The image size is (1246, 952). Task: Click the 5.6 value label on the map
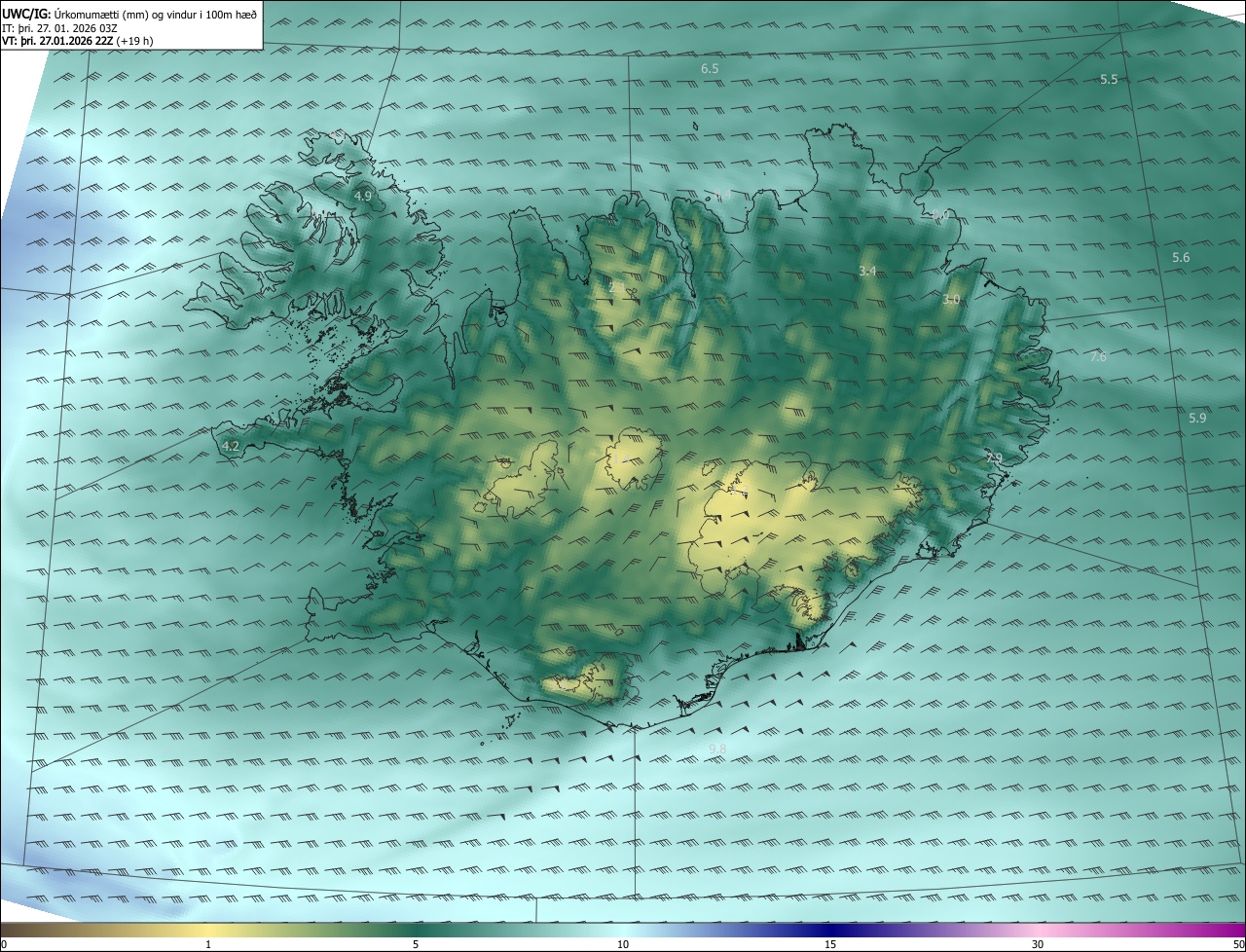(x=1181, y=258)
